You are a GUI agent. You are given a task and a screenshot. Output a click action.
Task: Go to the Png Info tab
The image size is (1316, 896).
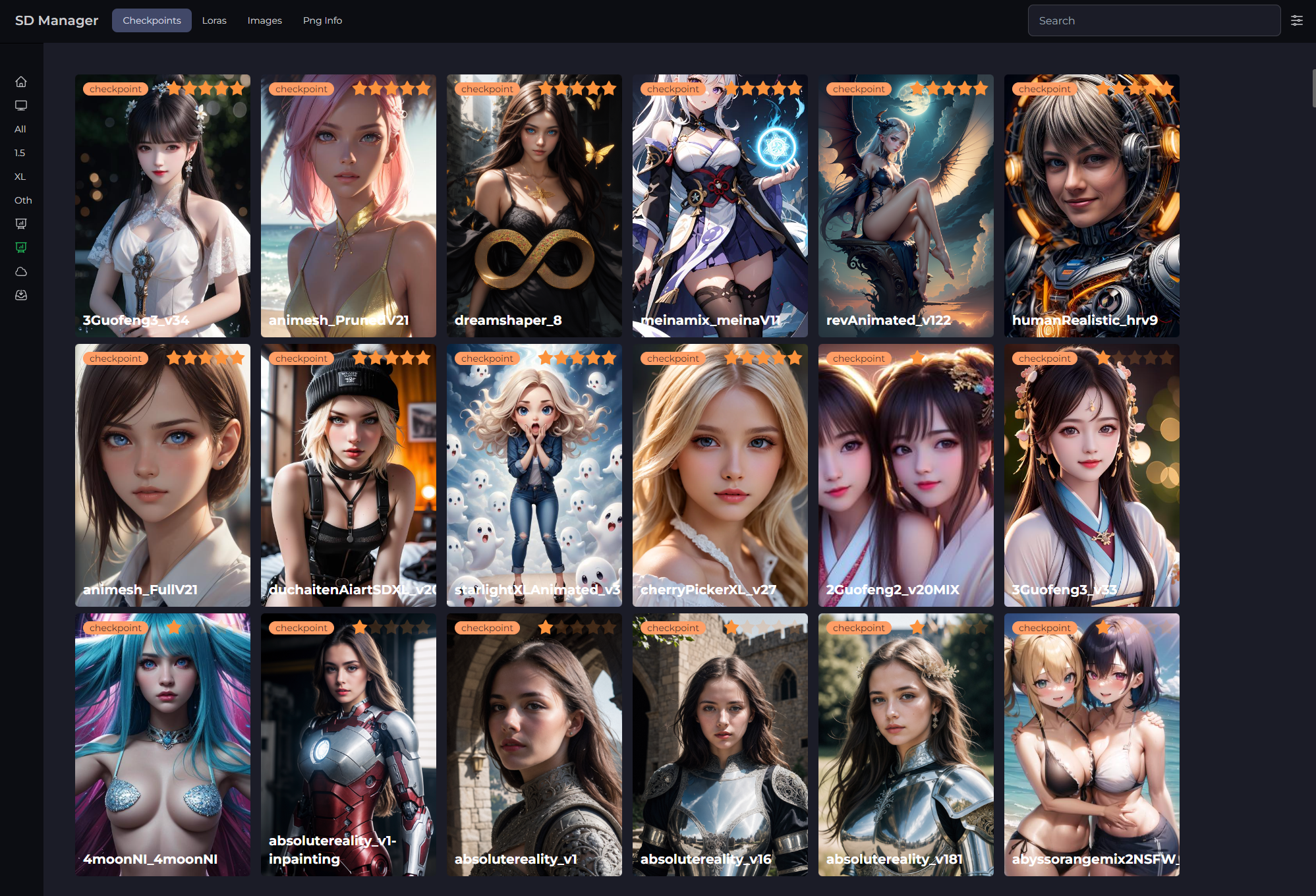[x=322, y=20]
